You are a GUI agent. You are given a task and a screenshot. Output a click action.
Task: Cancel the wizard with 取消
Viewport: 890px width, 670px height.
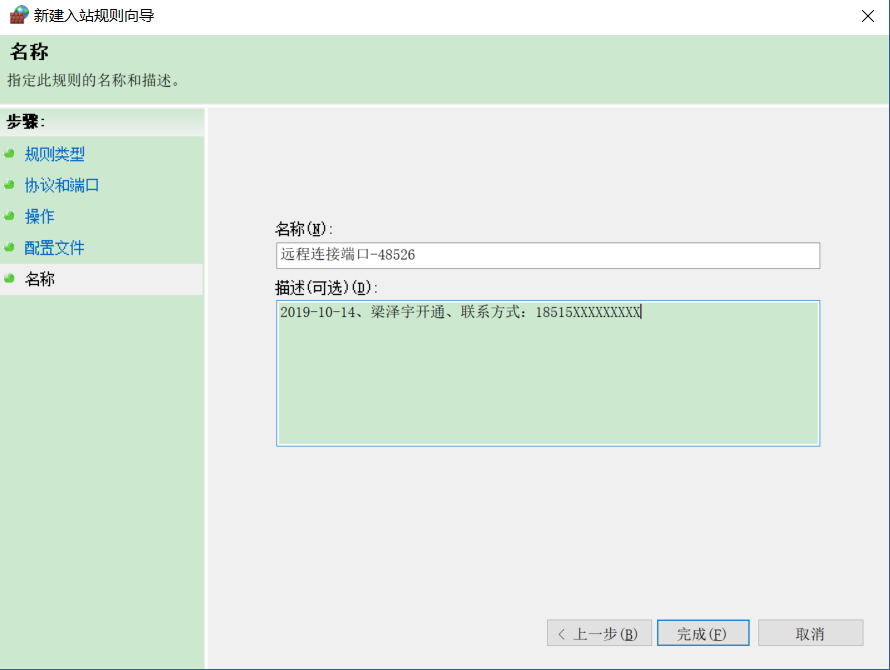(x=810, y=633)
